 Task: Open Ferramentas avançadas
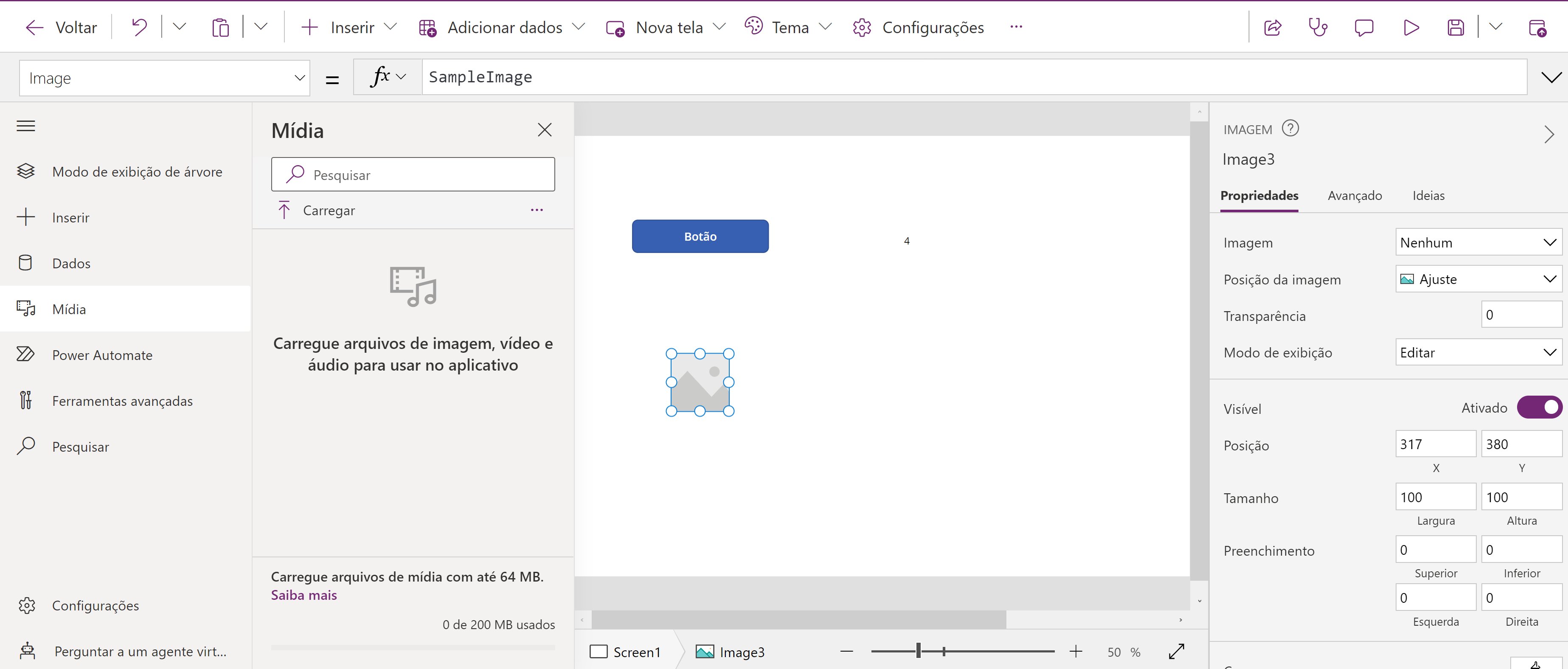tap(125, 401)
